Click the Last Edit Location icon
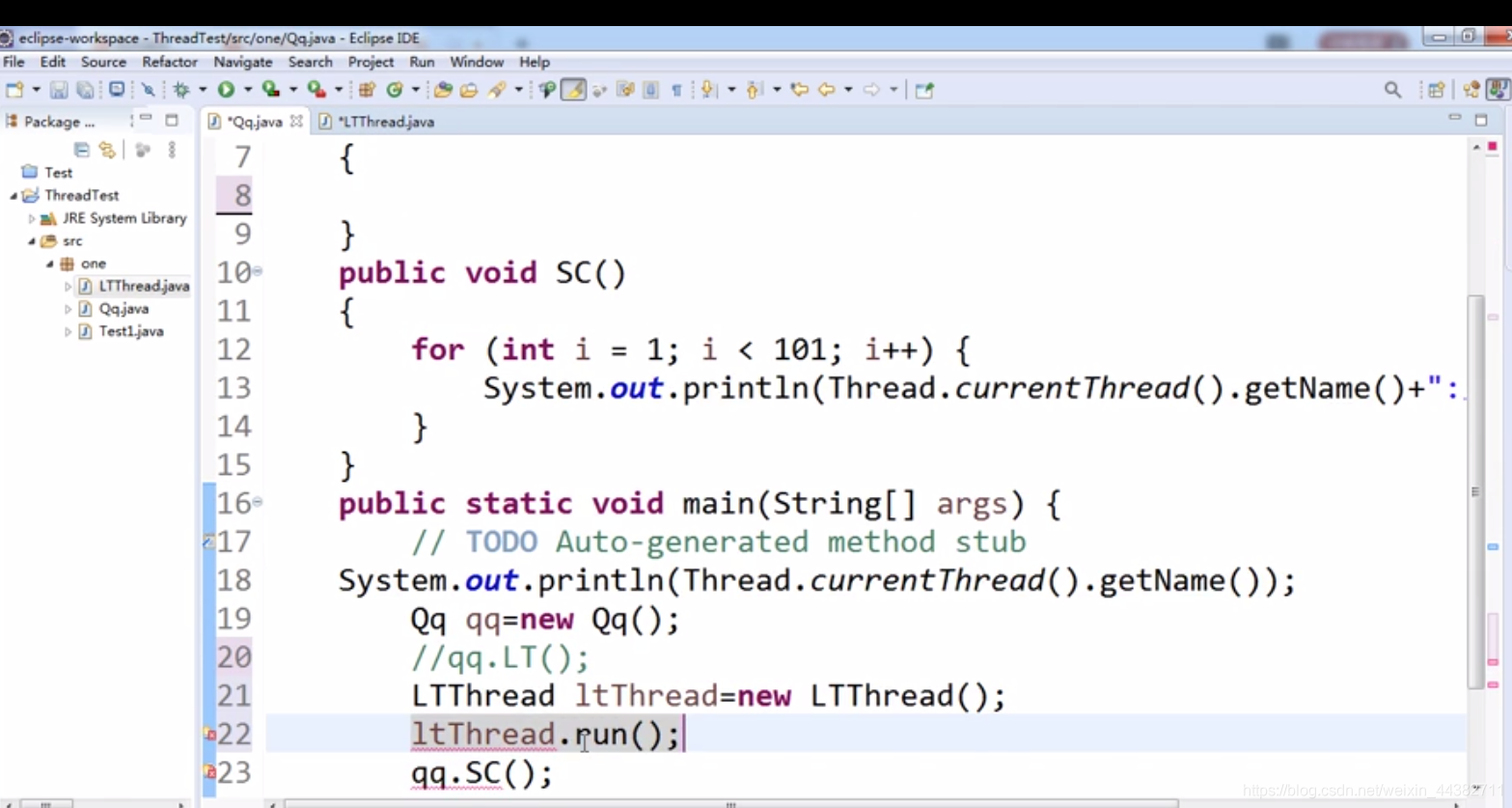Screen dimensions: 1512x808 pyautogui.click(x=799, y=90)
